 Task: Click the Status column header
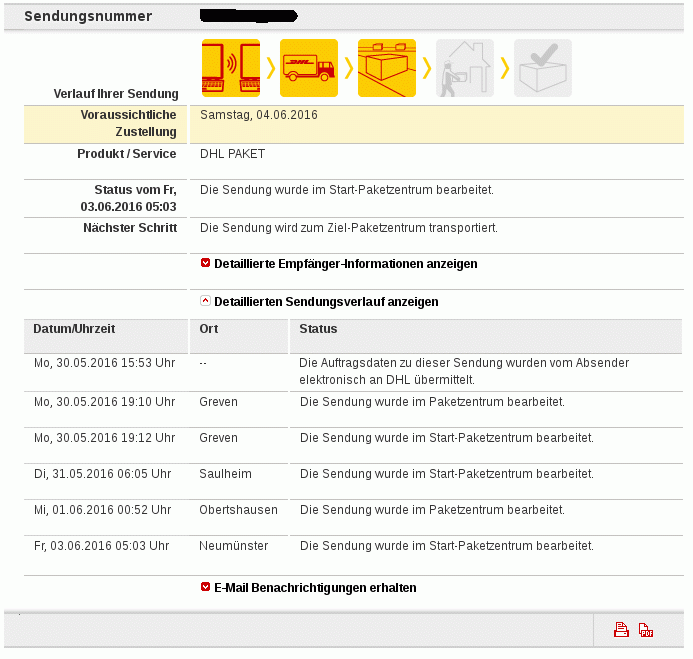(x=486, y=336)
